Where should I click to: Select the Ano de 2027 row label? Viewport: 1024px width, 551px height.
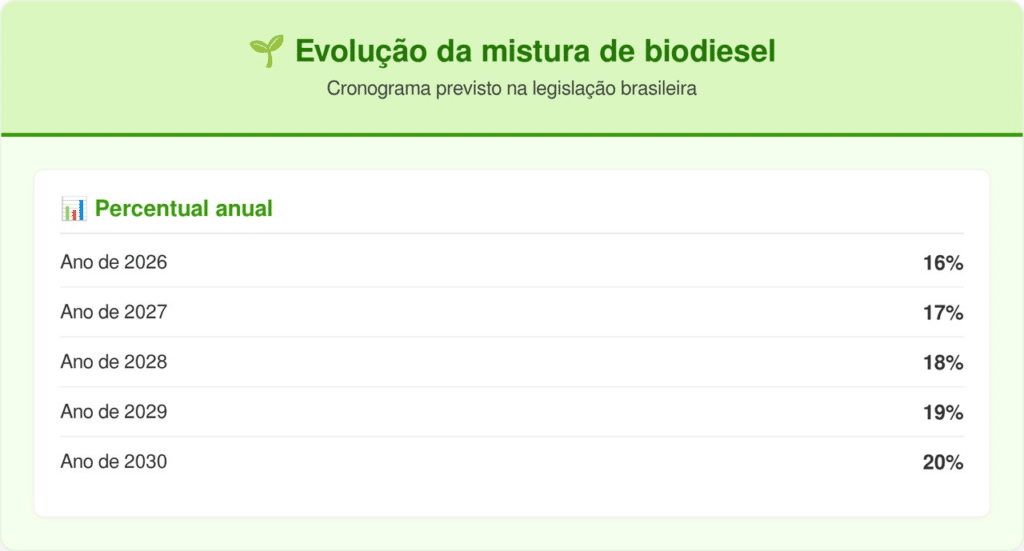114,312
